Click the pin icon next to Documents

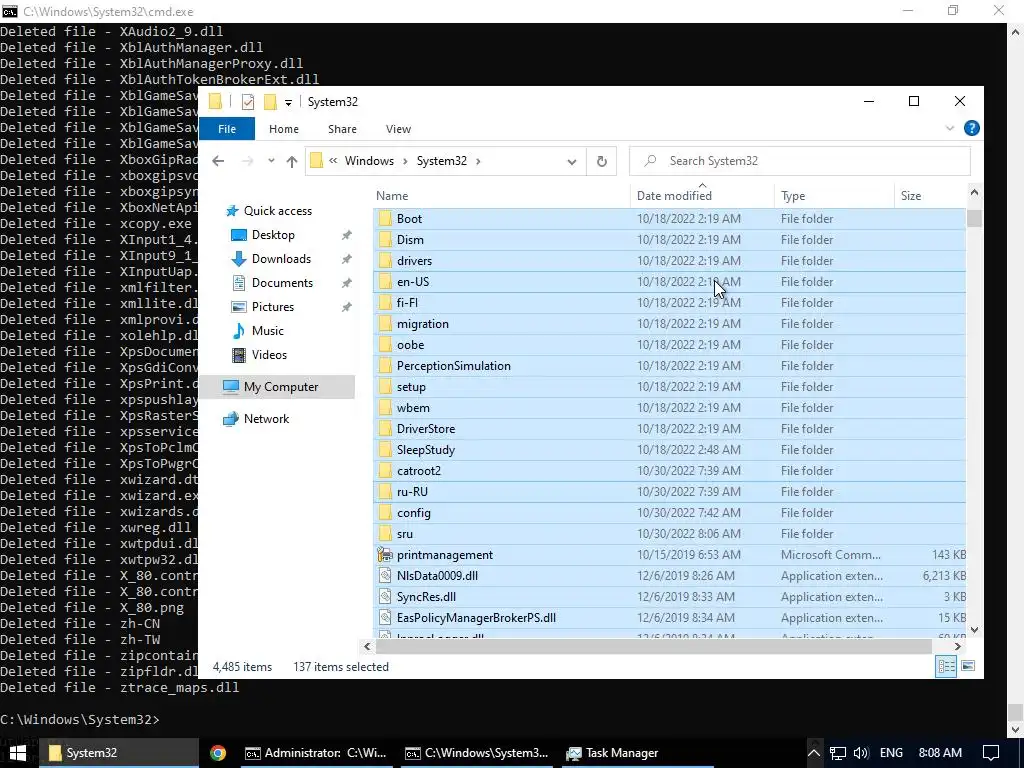tap(347, 283)
